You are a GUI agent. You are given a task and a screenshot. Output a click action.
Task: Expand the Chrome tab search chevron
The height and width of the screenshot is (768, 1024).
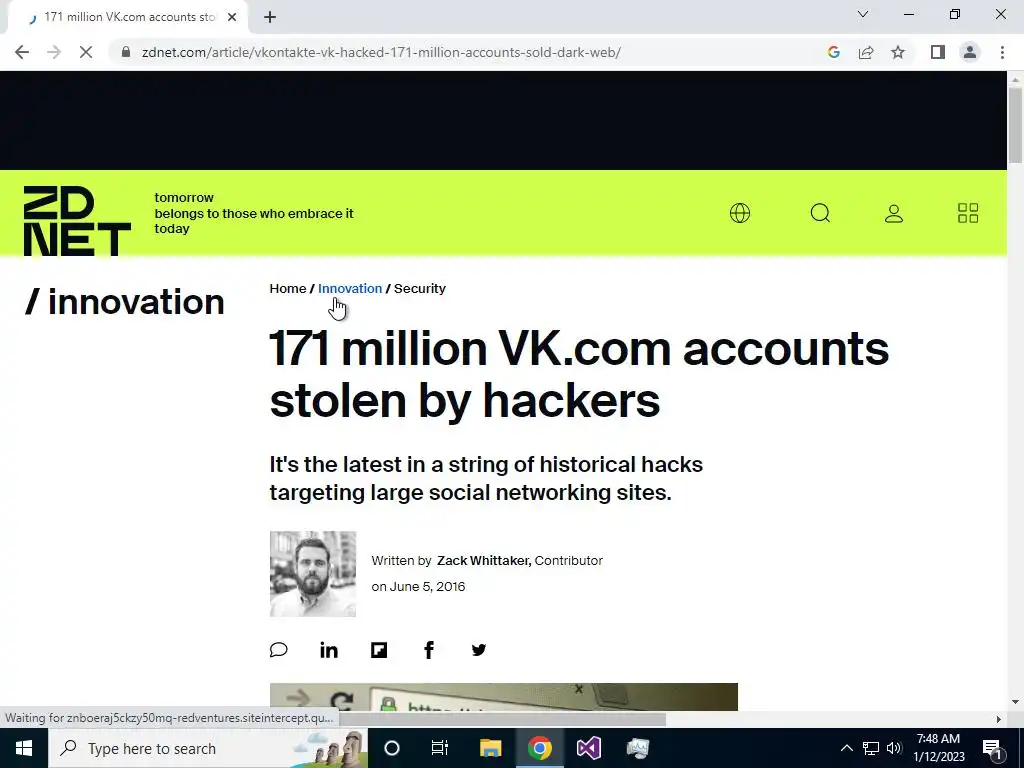[863, 14]
